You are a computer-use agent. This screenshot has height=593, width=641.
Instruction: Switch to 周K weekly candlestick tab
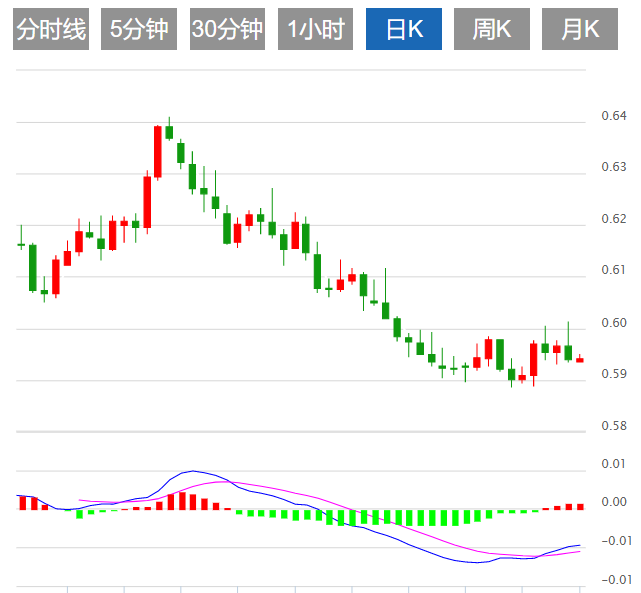[x=492, y=29]
